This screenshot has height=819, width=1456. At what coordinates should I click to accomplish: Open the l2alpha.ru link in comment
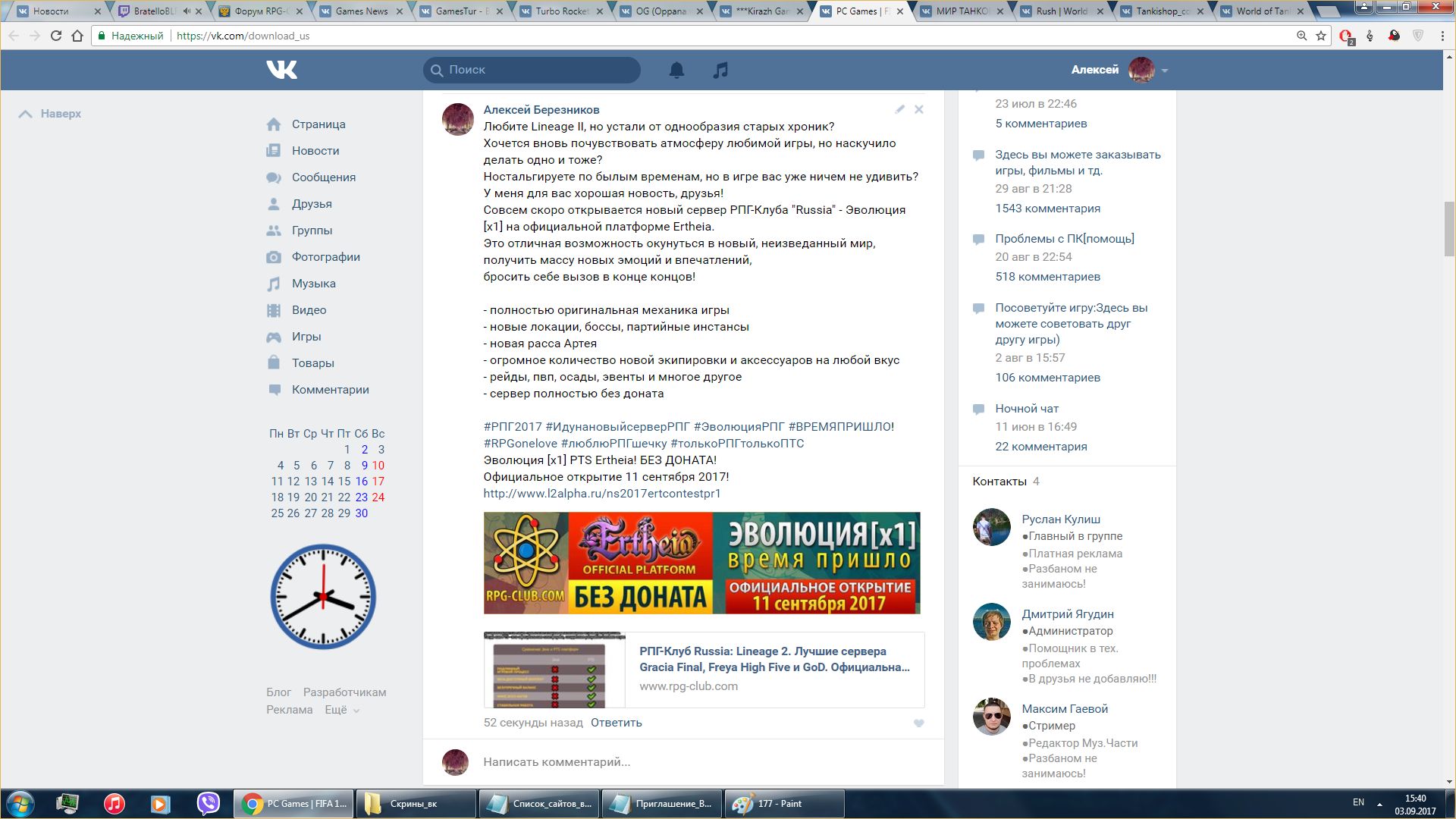coord(602,494)
